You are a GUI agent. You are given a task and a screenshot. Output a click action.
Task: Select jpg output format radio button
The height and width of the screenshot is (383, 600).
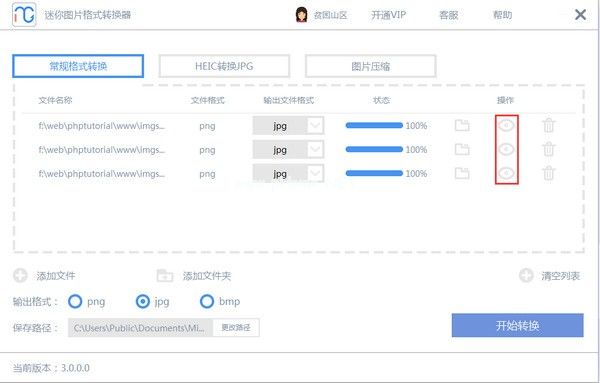point(143,302)
